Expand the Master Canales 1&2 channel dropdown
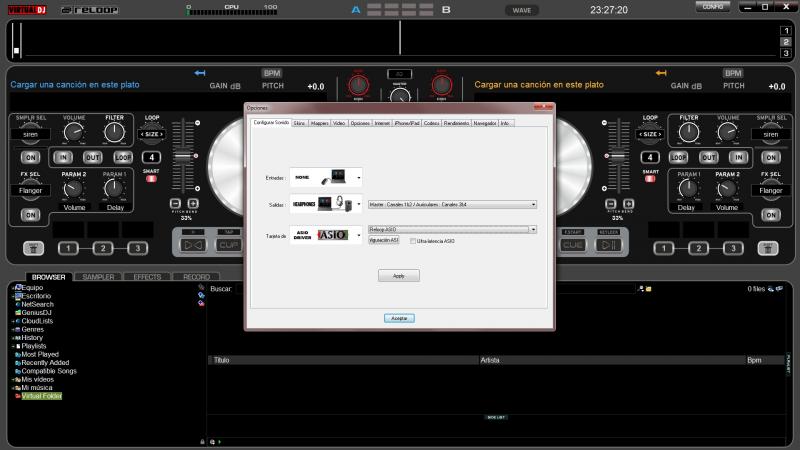The height and width of the screenshot is (450, 800). click(452, 204)
